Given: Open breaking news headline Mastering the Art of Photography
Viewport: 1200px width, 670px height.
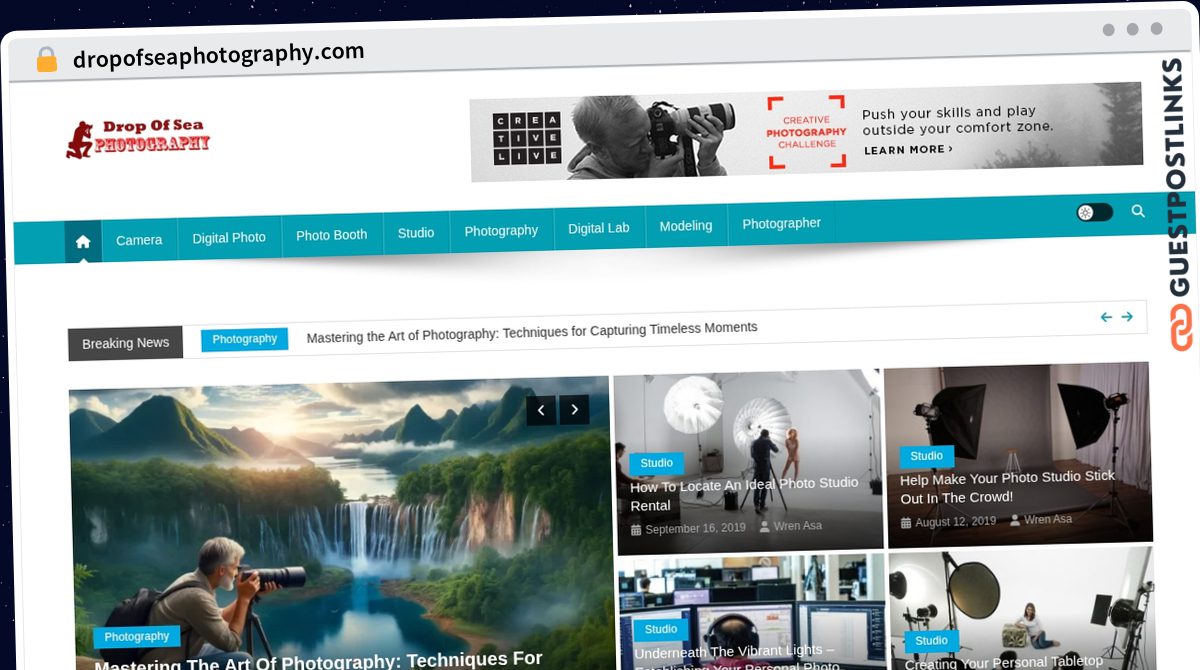Looking at the screenshot, I should tap(532, 332).
